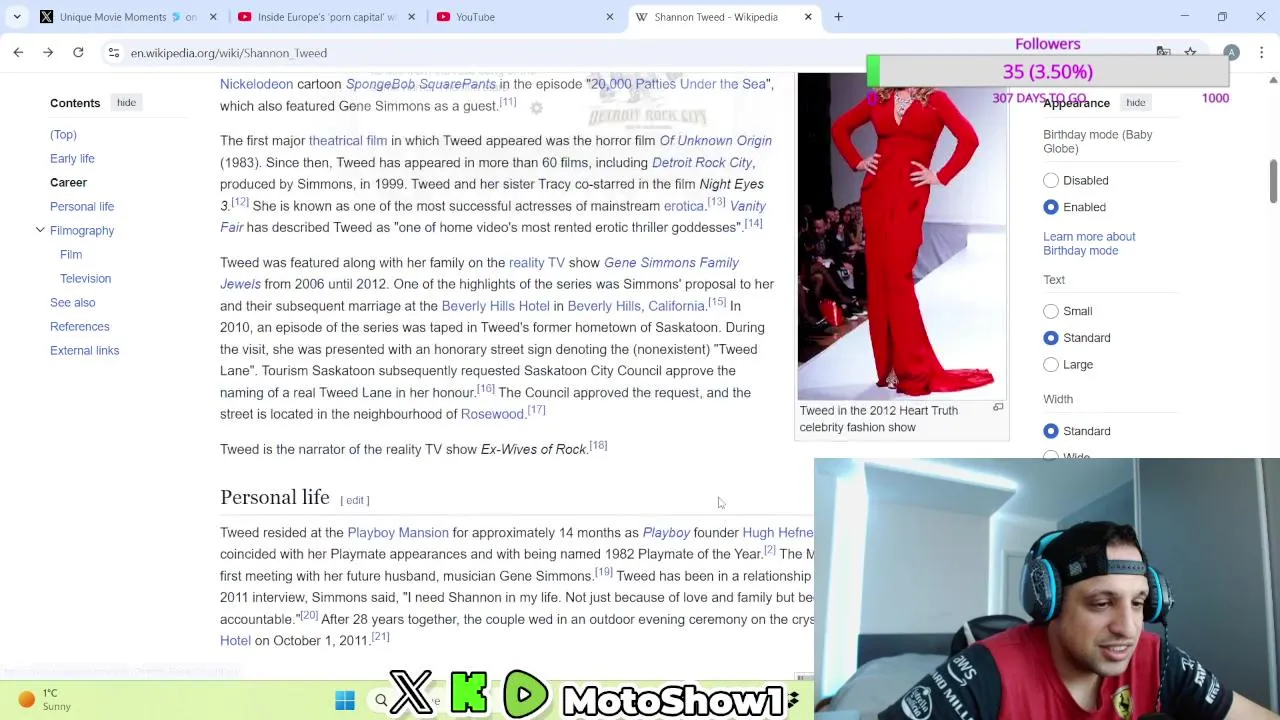Open Vanity Fair link
The image size is (1280, 720).
point(748,206)
